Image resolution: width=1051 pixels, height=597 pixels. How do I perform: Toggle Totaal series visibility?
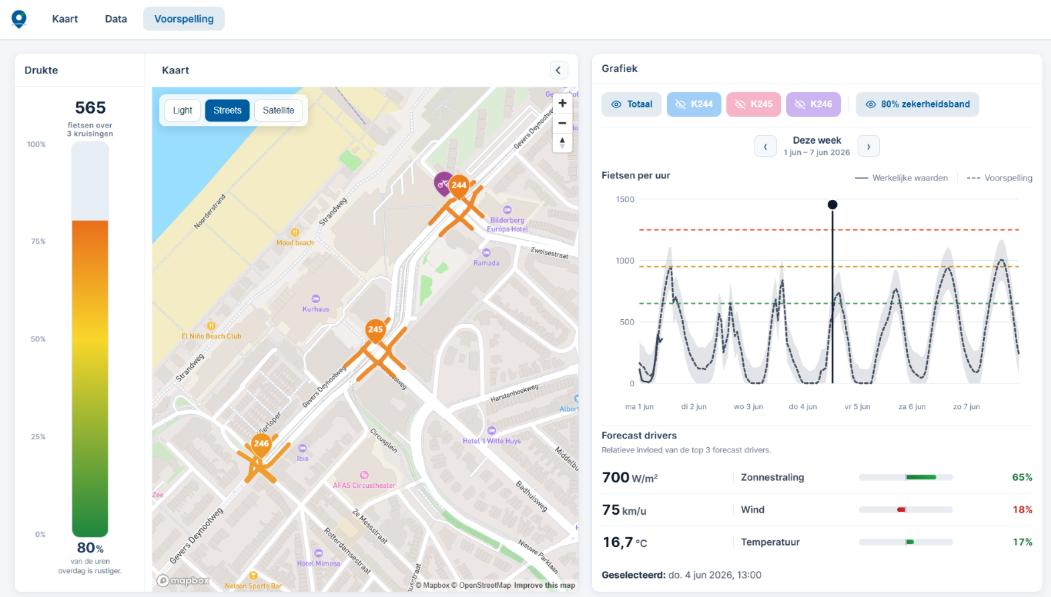[631, 104]
